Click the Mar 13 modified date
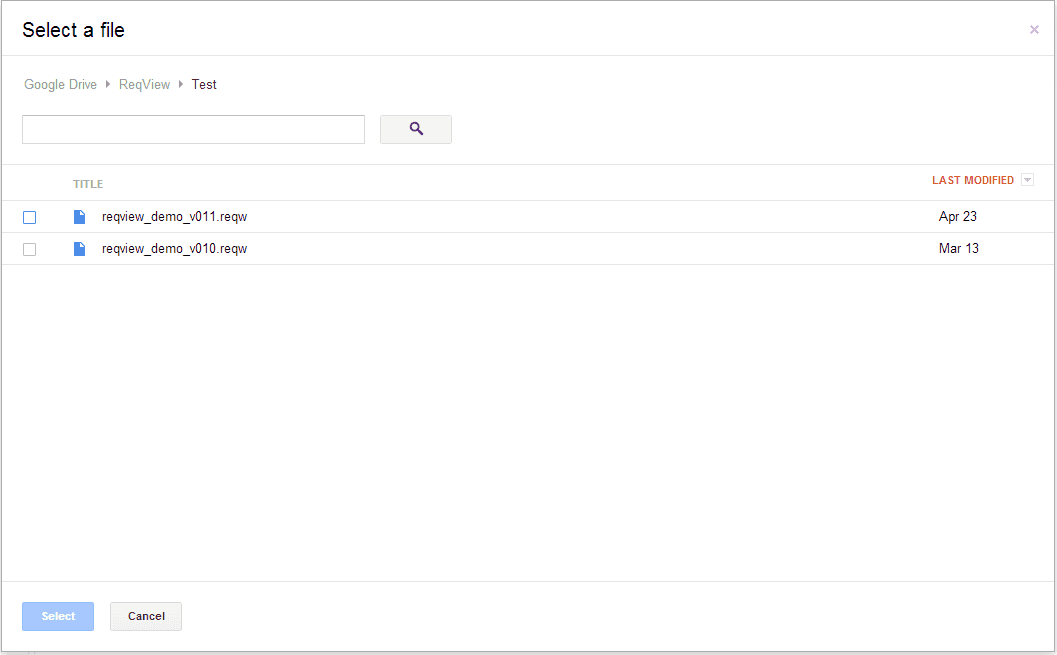The image size is (1057, 655). coord(959,249)
